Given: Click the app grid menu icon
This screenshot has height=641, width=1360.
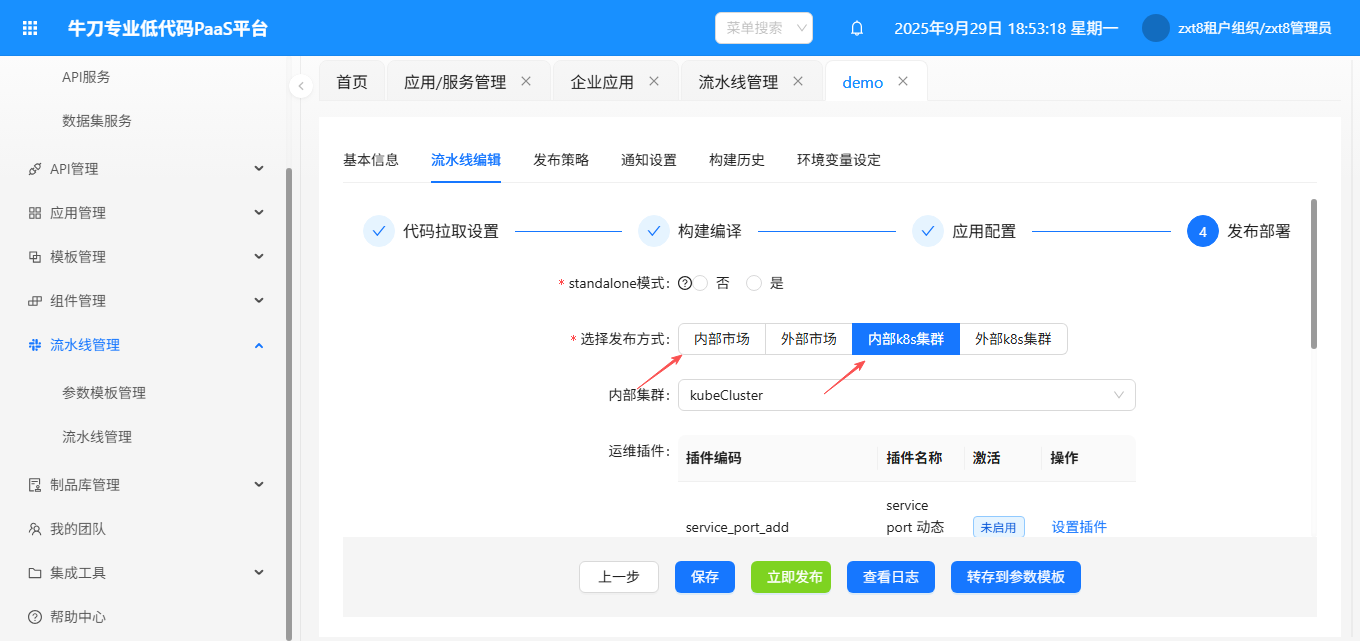Looking at the screenshot, I should [x=30, y=28].
